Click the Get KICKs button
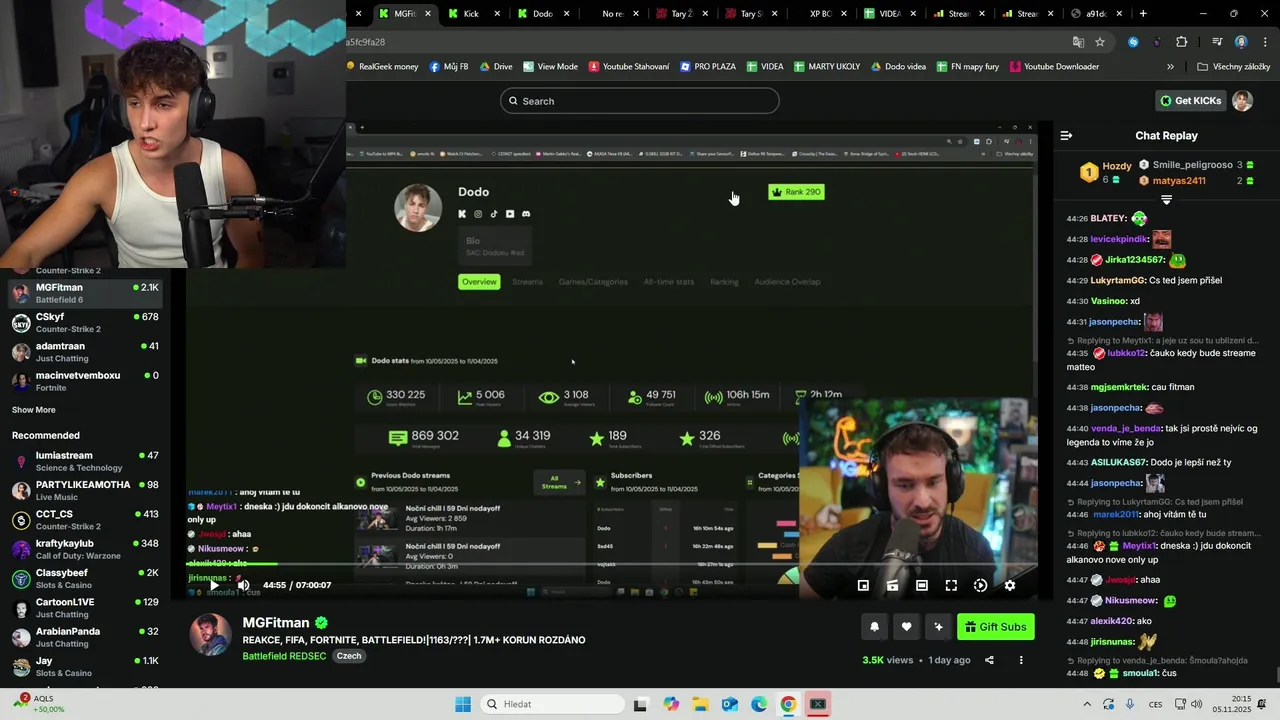The height and width of the screenshot is (720, 1280). point(1191,101)
